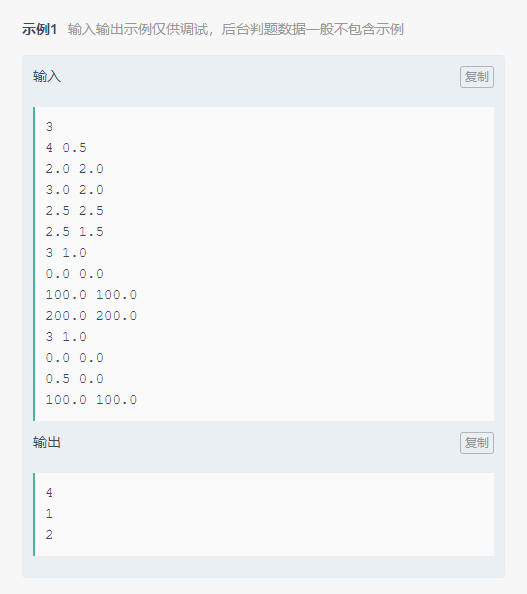Click the input line "200.0 200.0"

click(91, 316)
